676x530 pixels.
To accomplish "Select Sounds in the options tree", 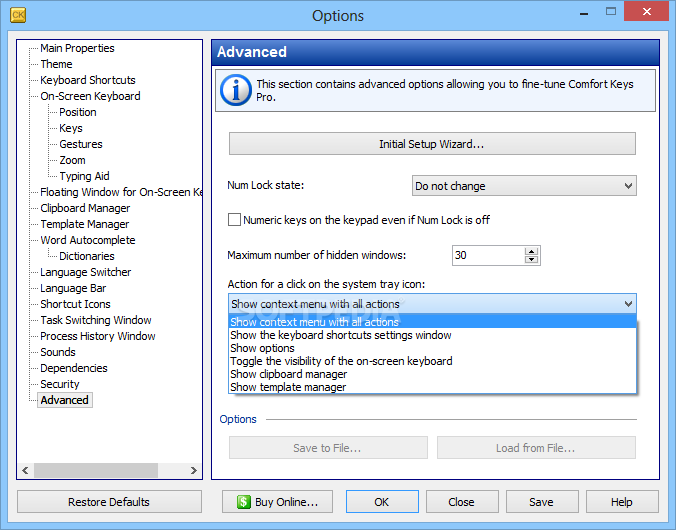I will pos(58,352).
